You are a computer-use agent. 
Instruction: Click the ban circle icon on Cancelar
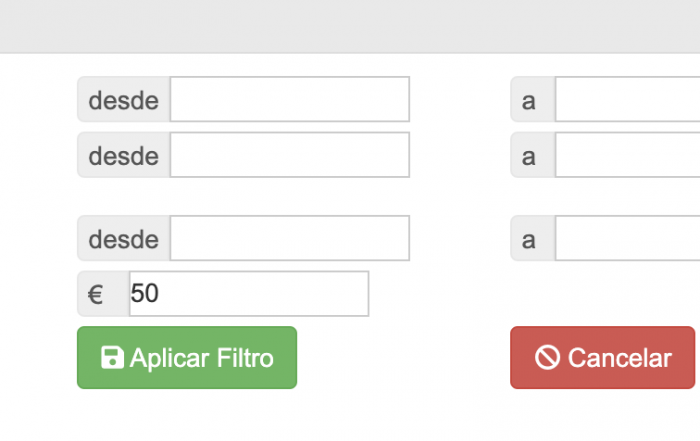[547, 358]
